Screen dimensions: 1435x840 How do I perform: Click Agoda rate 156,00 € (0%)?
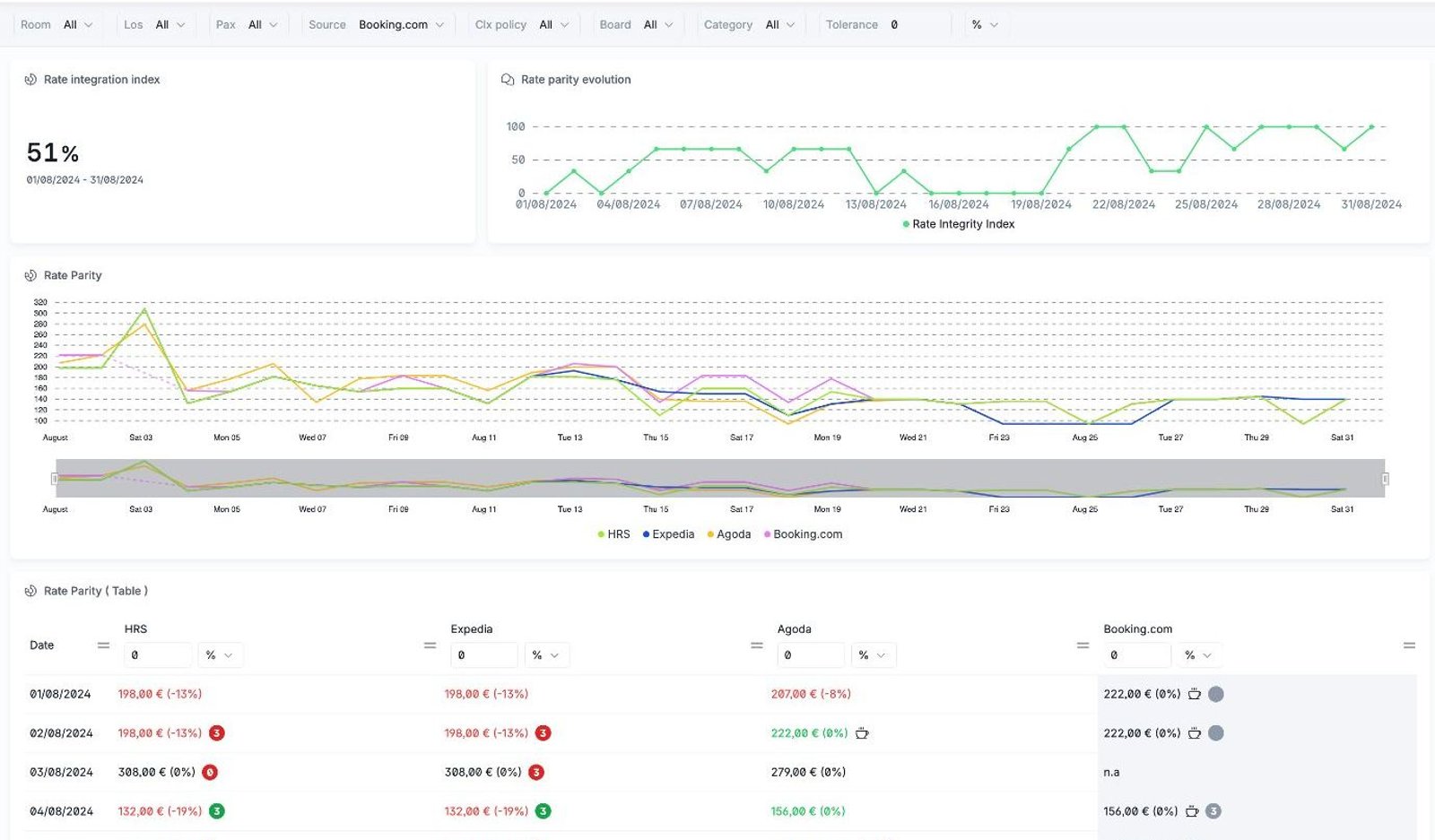click(809, 811)
